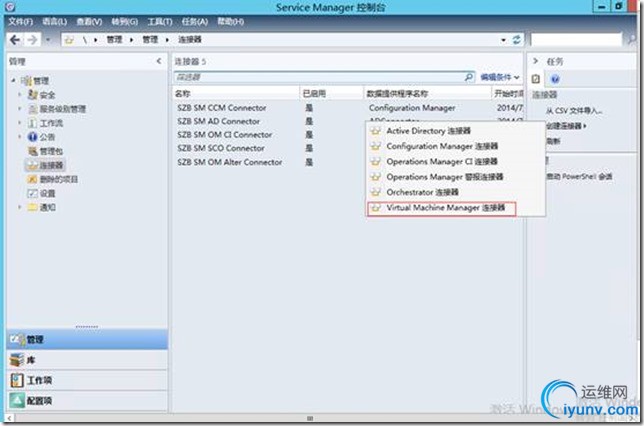The height and width of the screenshot is (426, 644).
Task: Open the 编辑条件 dropdown
Action: (500, 77)
